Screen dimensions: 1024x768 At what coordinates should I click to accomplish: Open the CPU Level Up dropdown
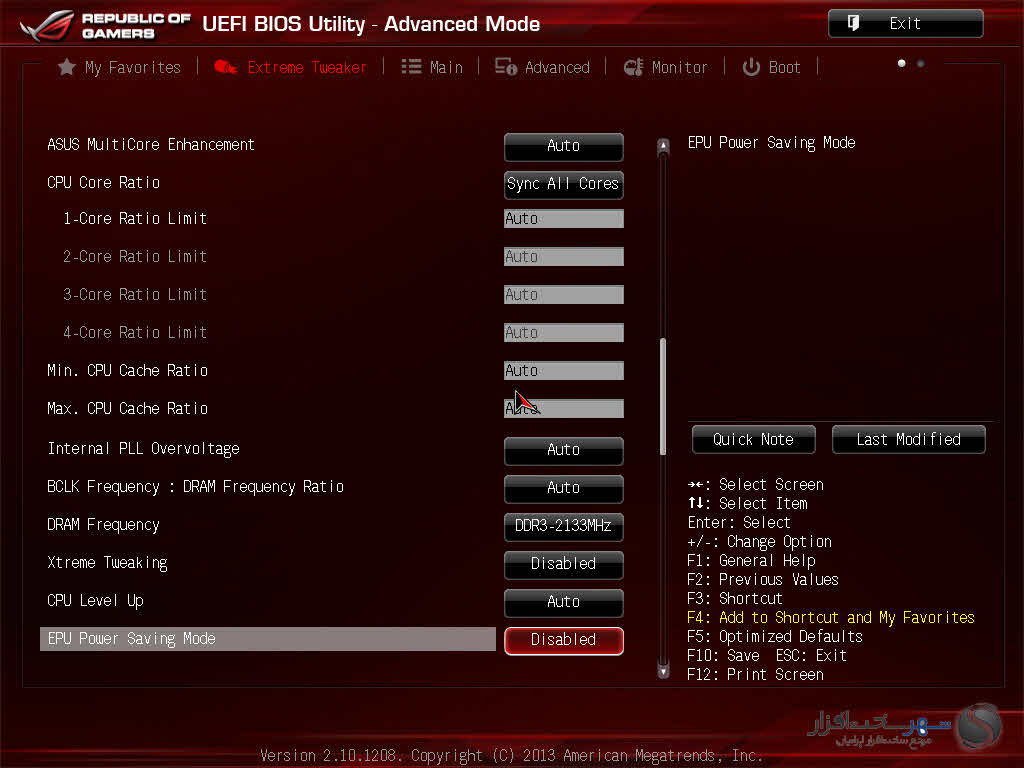563,602
